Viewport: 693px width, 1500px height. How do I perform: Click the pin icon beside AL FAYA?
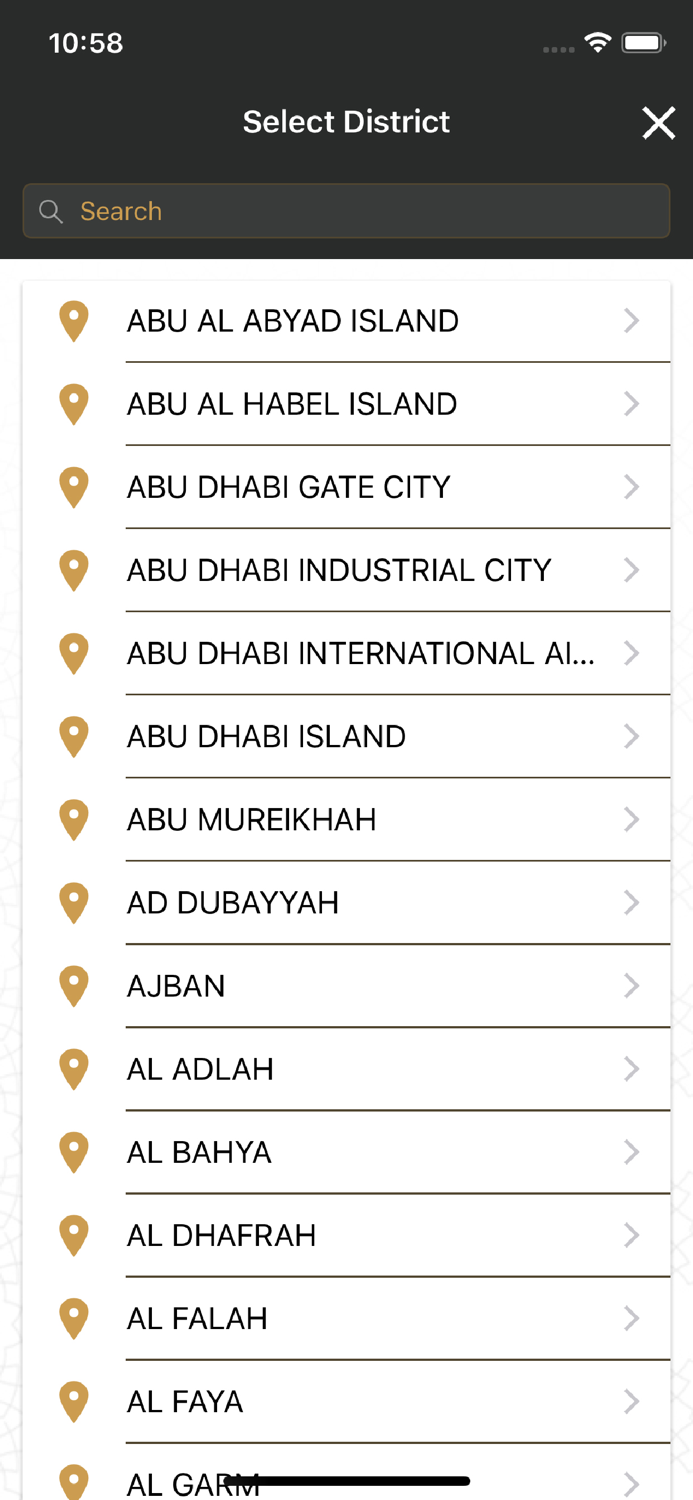point(73,1401)
